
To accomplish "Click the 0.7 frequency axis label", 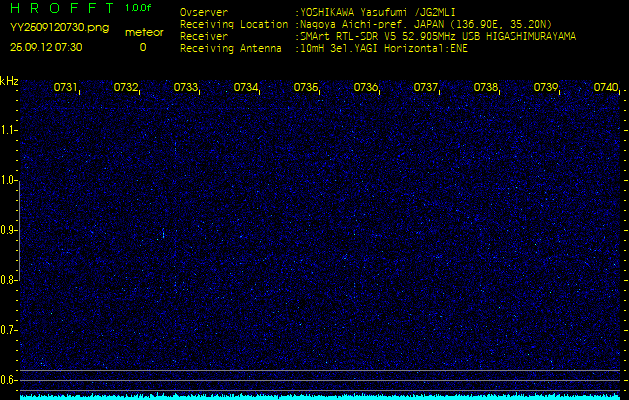I will coord(9,330).
